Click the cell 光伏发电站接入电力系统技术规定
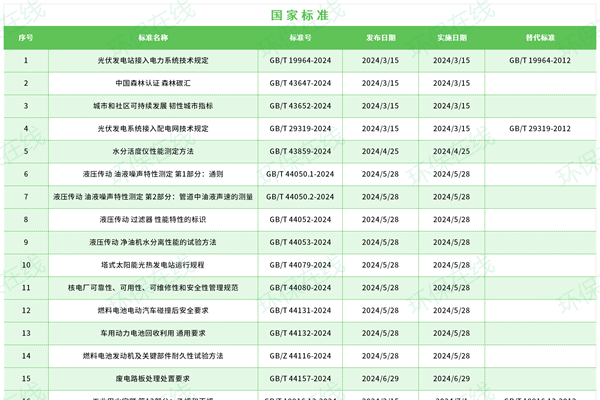 click(153, 60)
